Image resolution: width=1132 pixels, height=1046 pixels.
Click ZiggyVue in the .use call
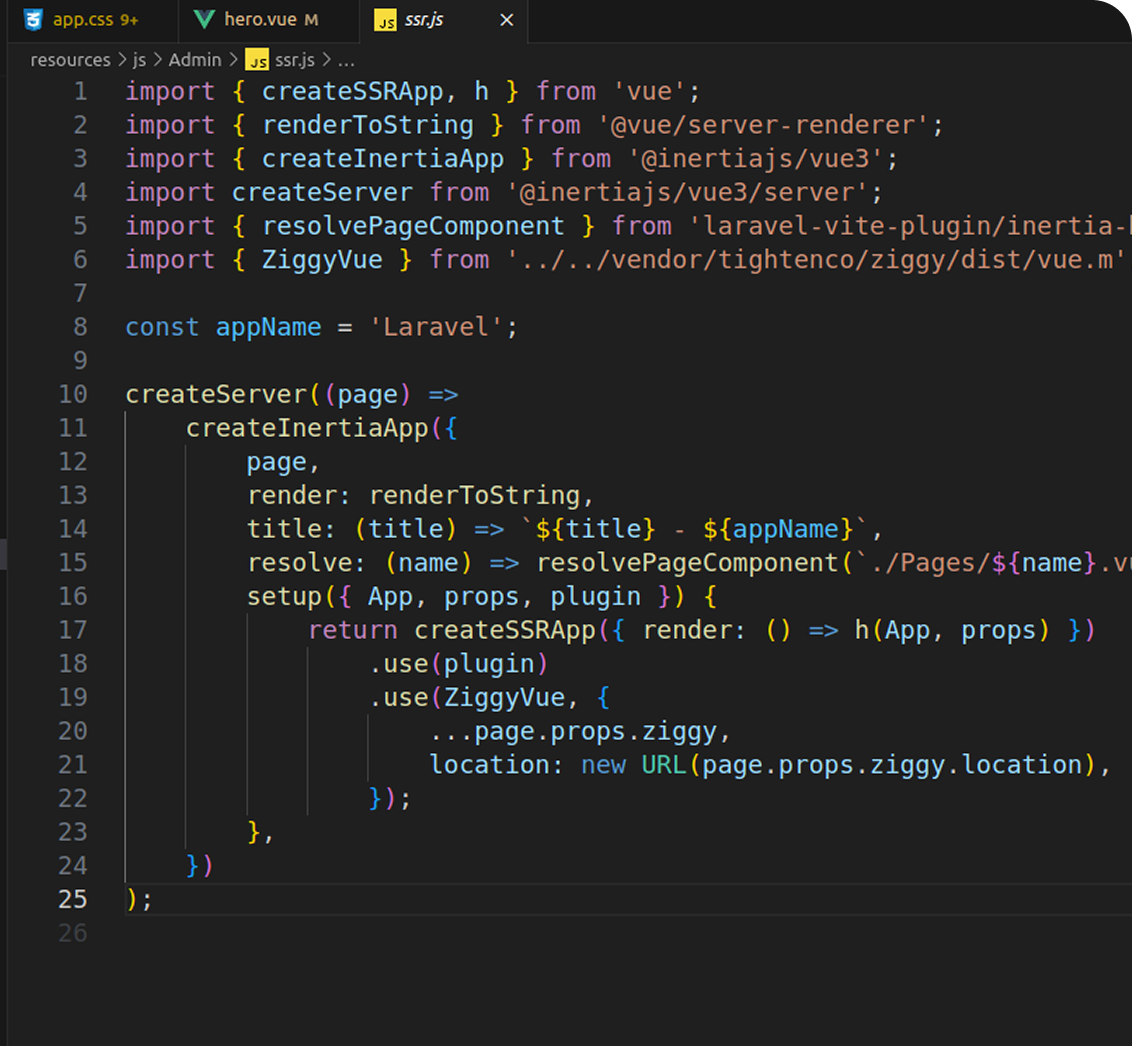click(x=505, y=697)
